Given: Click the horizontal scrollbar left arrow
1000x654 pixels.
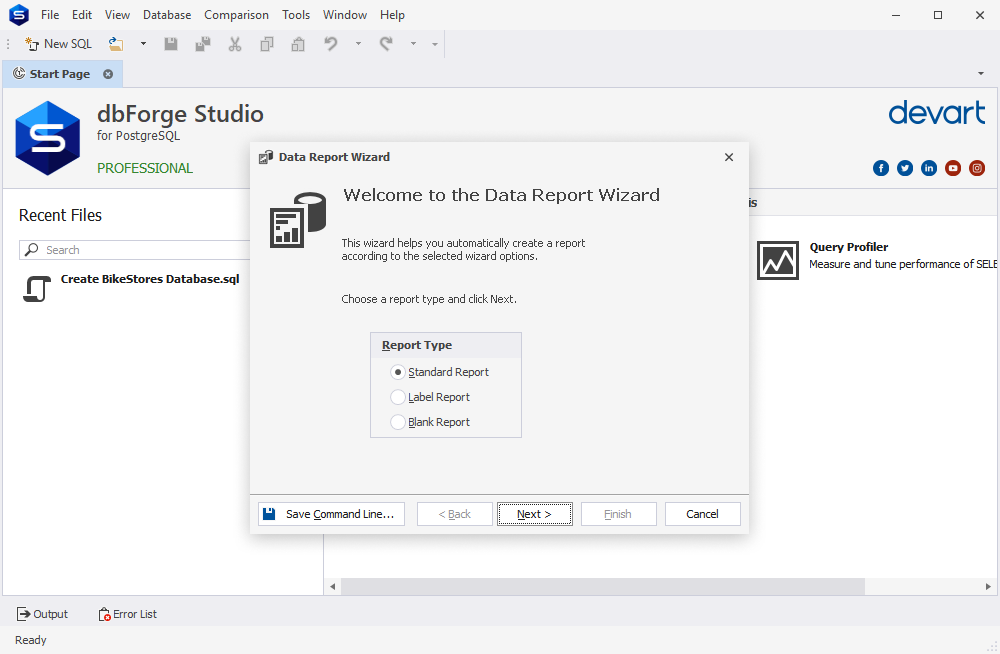Looking at the screenshot, I should 332,586.
